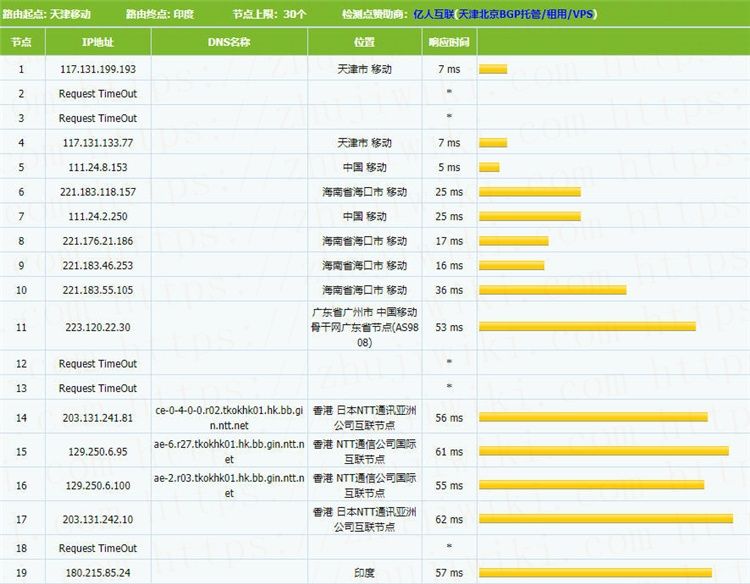Click Request TimeOut in node 3 row
750x584 pixels.
click(98, 118)
